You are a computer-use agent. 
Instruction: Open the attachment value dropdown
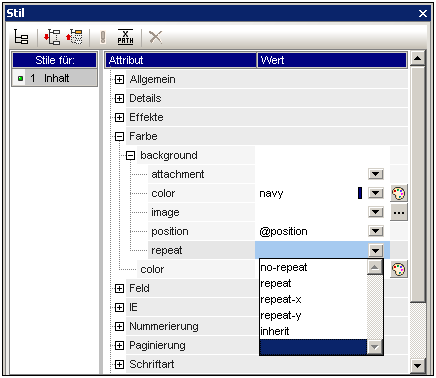pos(376,174)
